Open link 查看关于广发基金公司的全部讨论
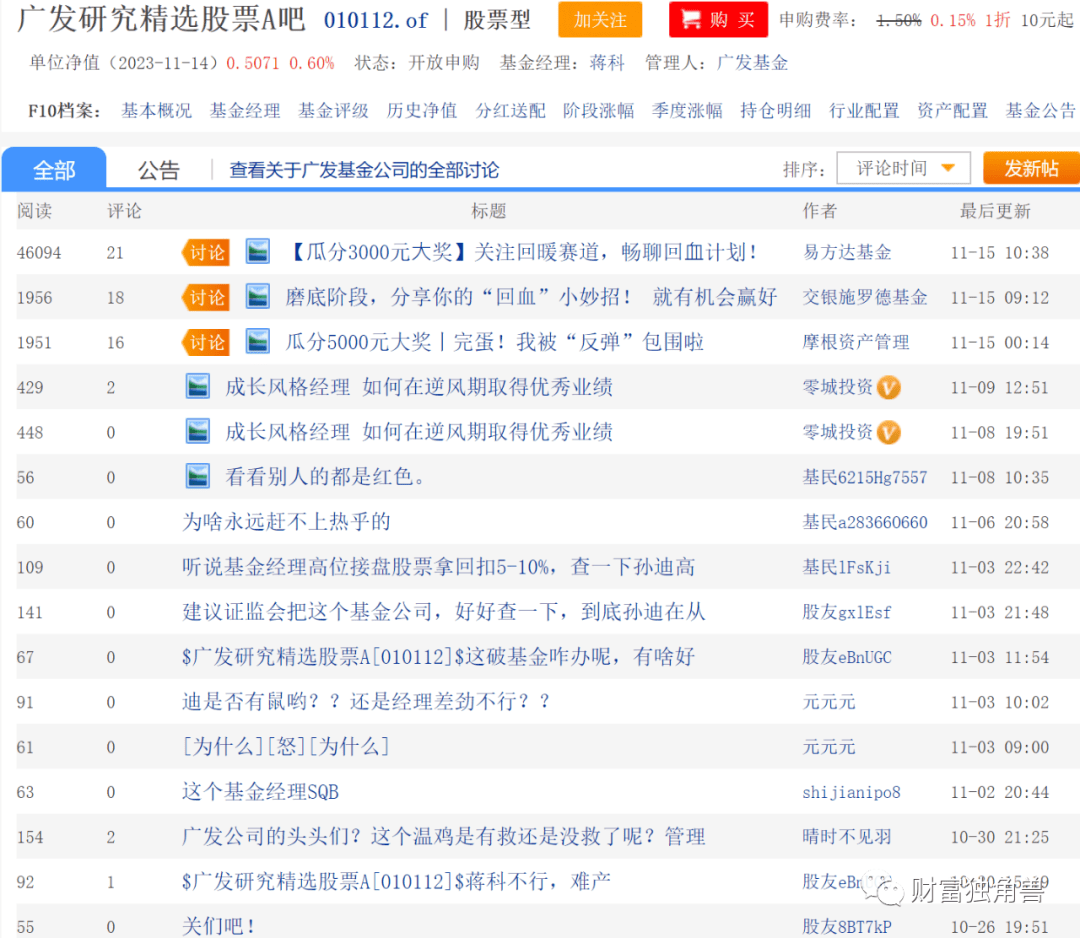Screen dimensions: 1080x938 coord(364,170)
